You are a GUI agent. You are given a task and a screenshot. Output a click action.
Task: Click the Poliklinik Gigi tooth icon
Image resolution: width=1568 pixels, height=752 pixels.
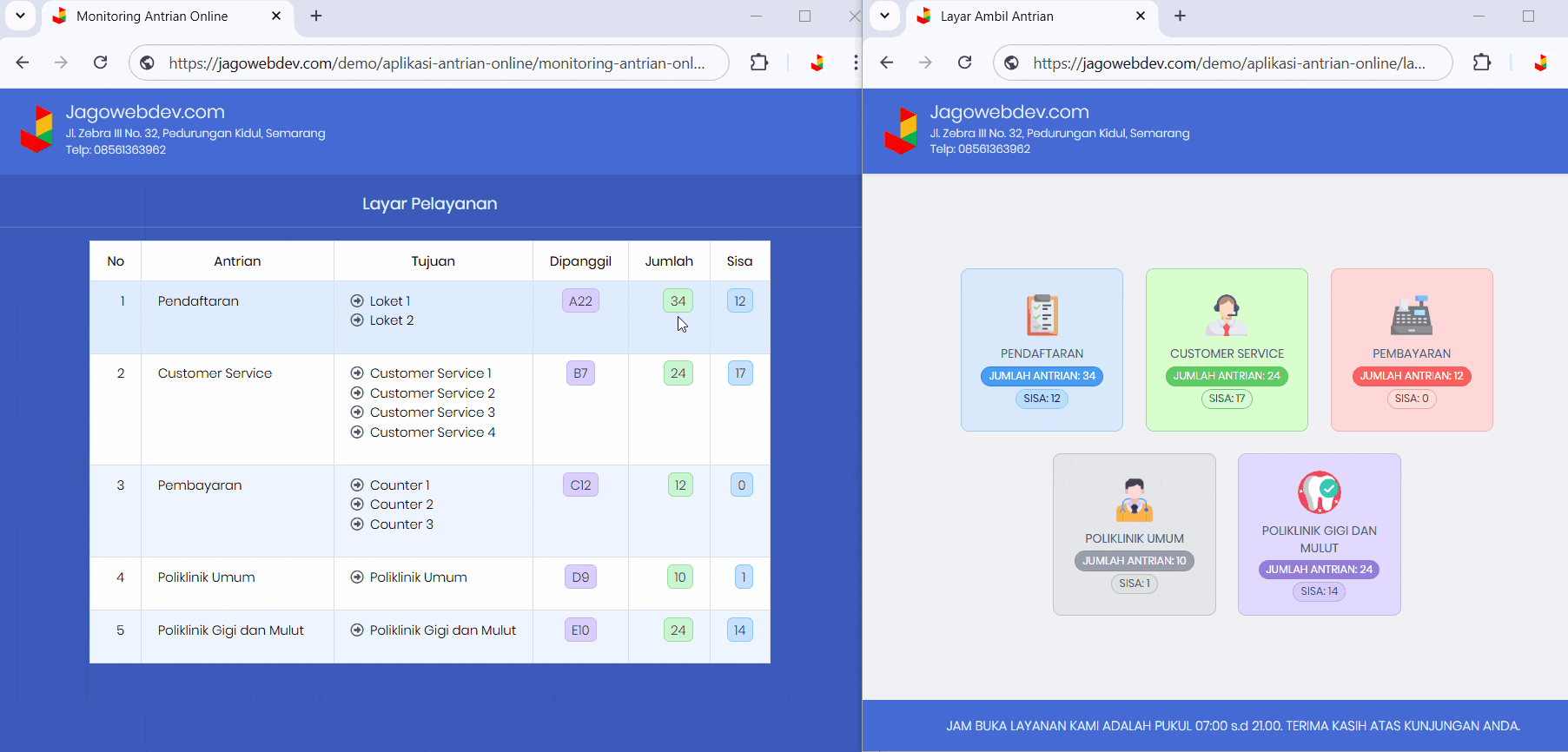point(1320,492)
